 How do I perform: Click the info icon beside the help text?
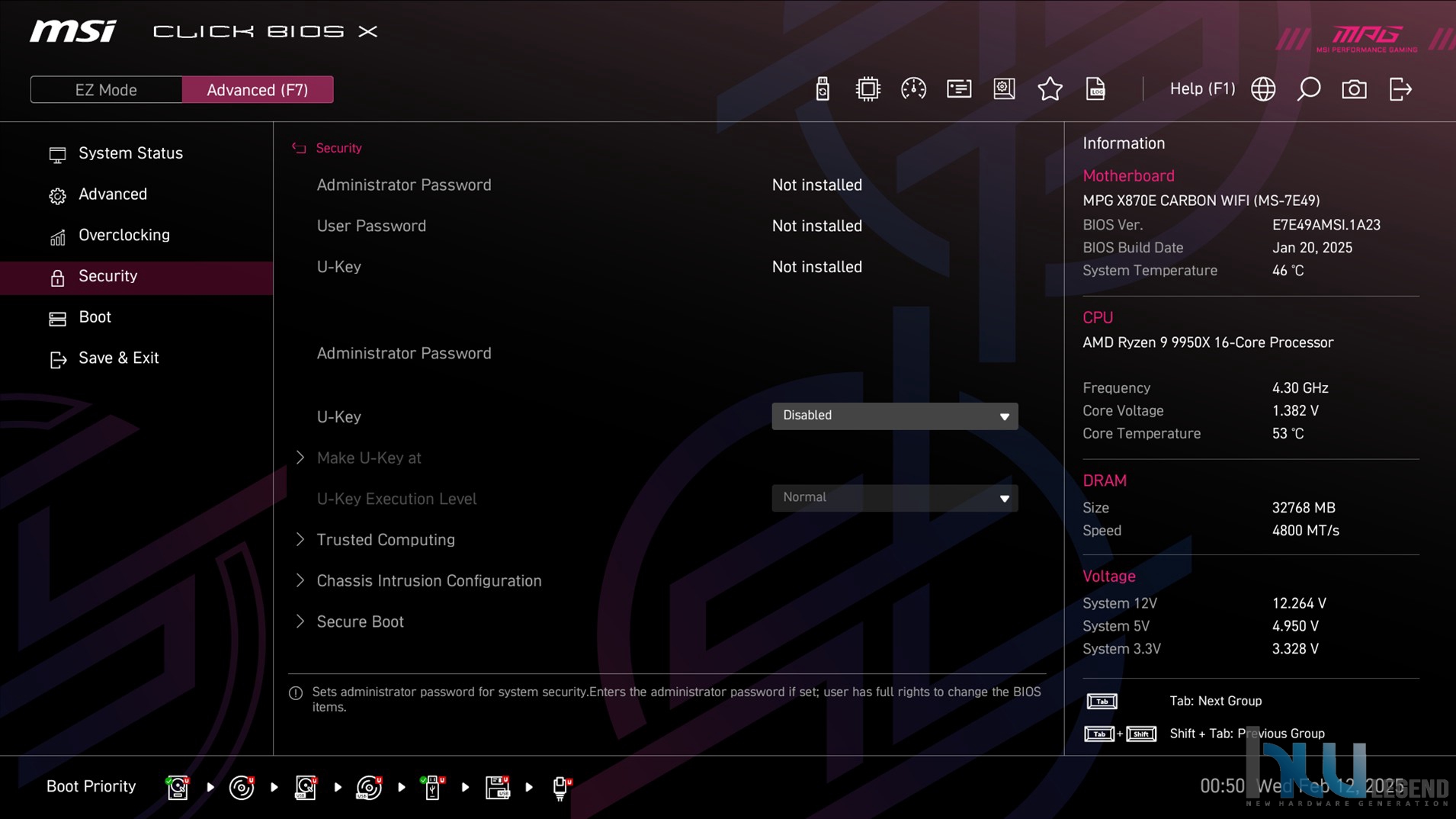(296, 693)
